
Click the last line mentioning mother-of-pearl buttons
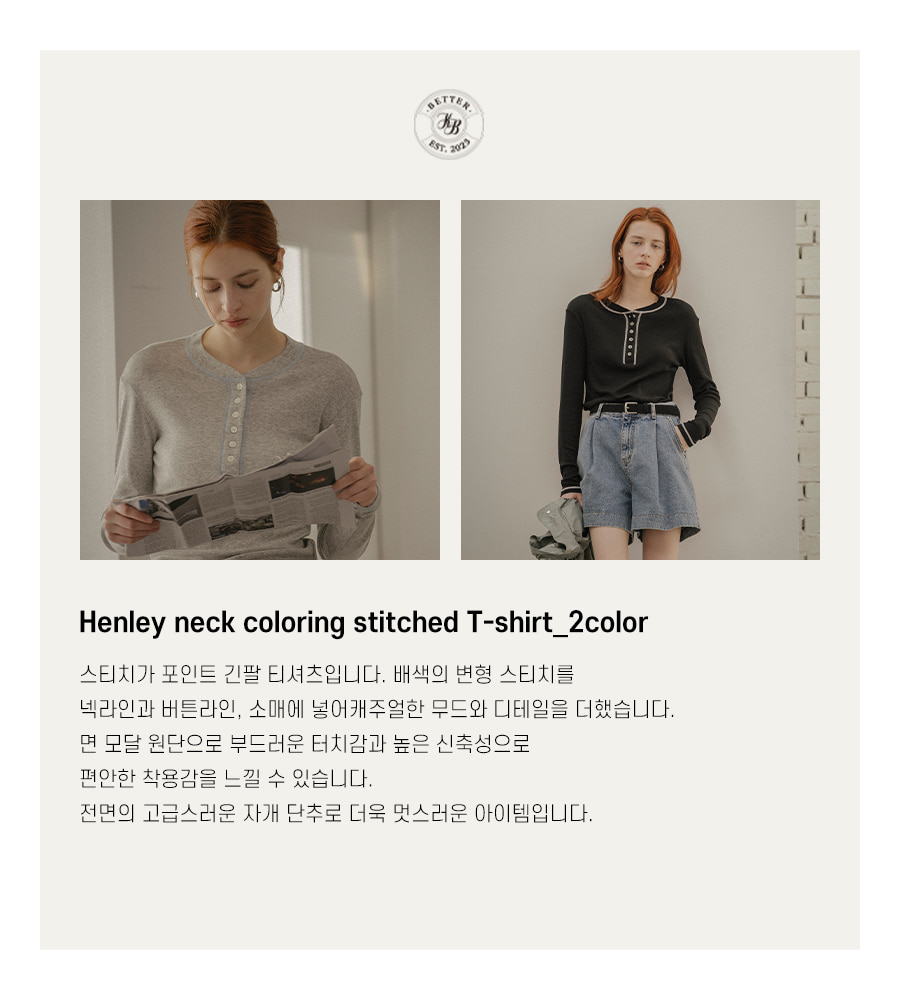tap(336, 813)
